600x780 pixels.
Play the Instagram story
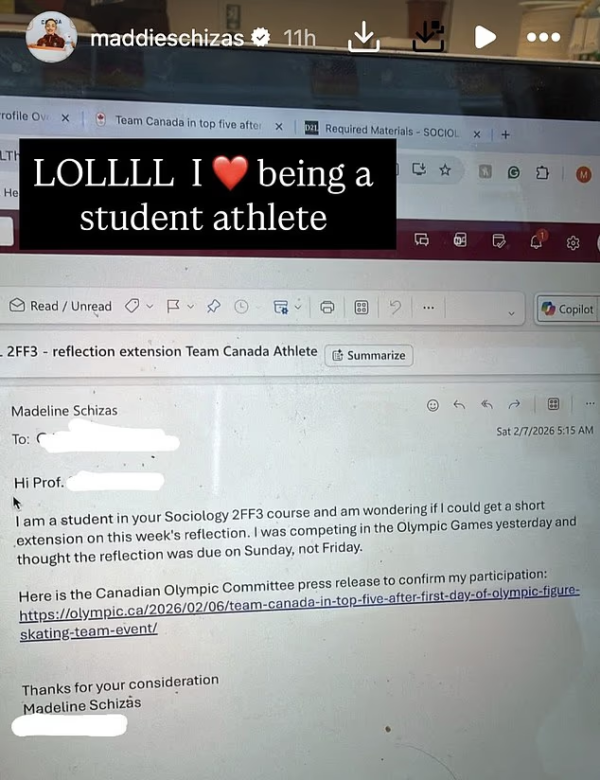[485, 37]
